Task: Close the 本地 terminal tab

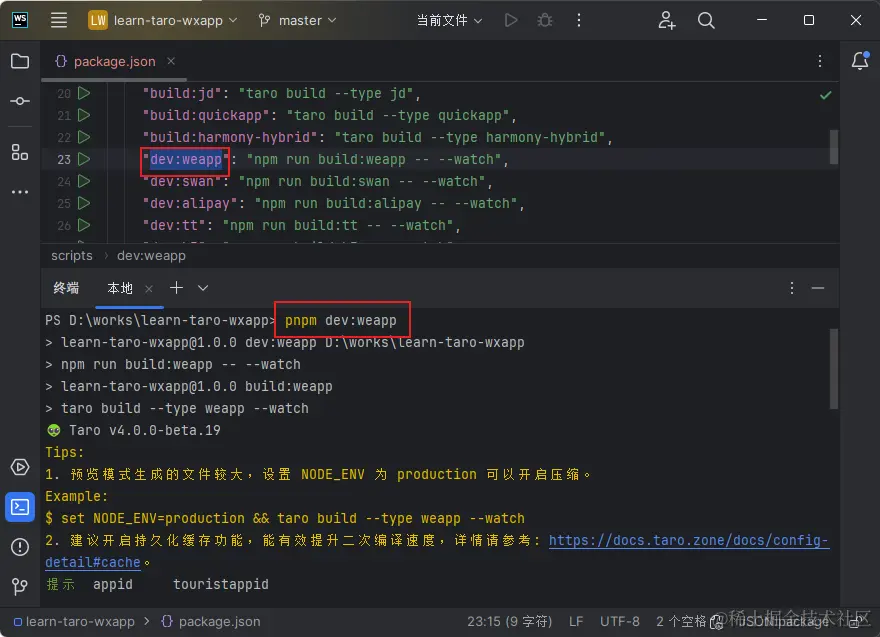Action: [149, 288]
